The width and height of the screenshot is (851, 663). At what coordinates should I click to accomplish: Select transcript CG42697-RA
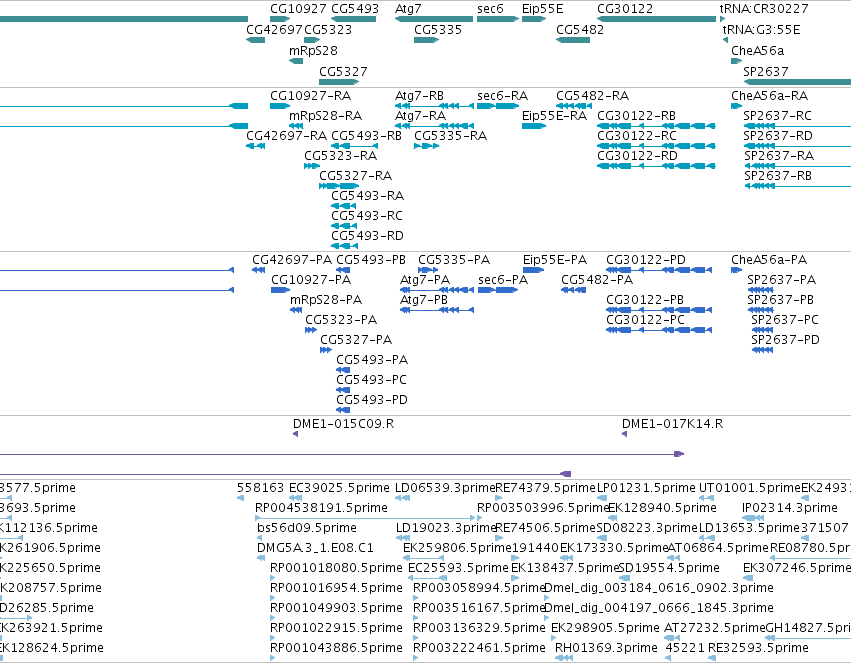pyautogui.click(x=287, y=136)
